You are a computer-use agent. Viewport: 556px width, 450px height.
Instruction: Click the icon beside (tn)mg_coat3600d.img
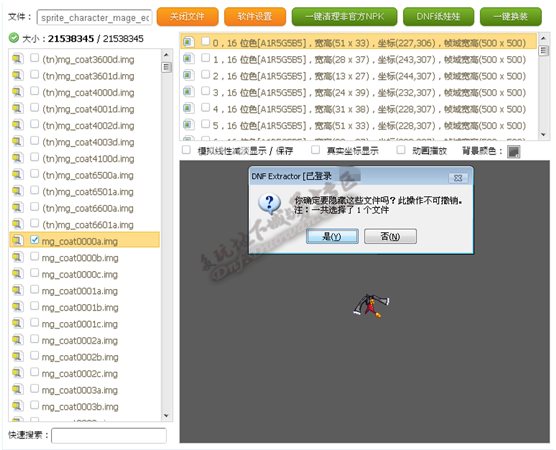point(17,59)
